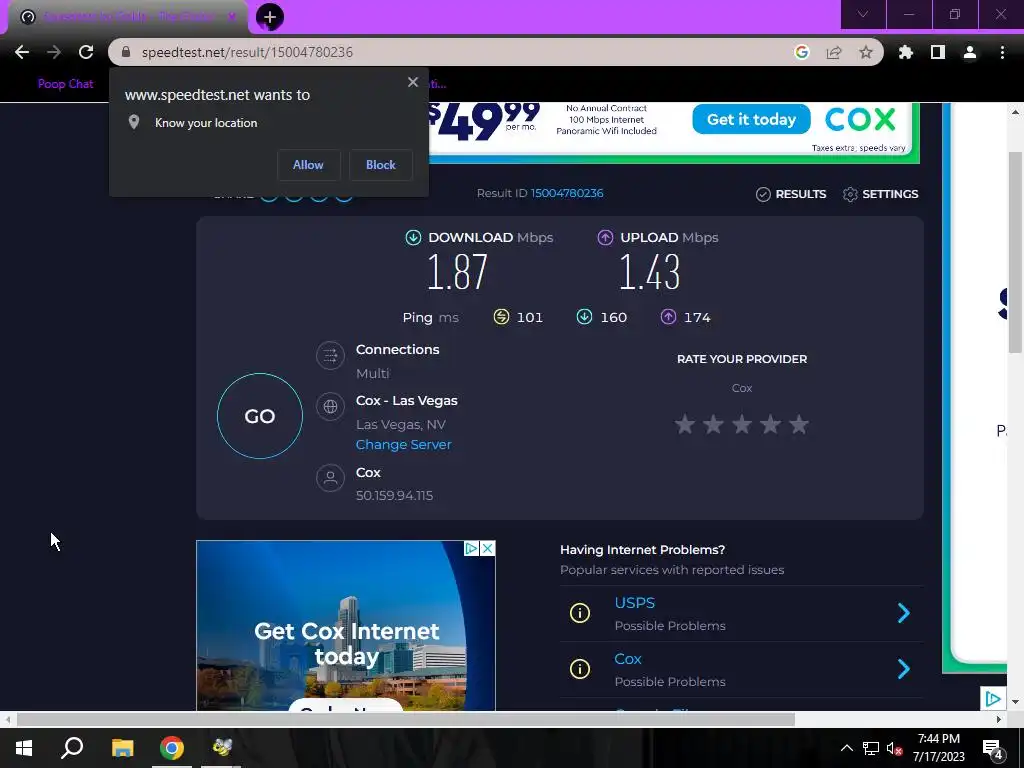Open the RESULTS history page
This screenshot has width=1024, height=768.
(791, 194)
